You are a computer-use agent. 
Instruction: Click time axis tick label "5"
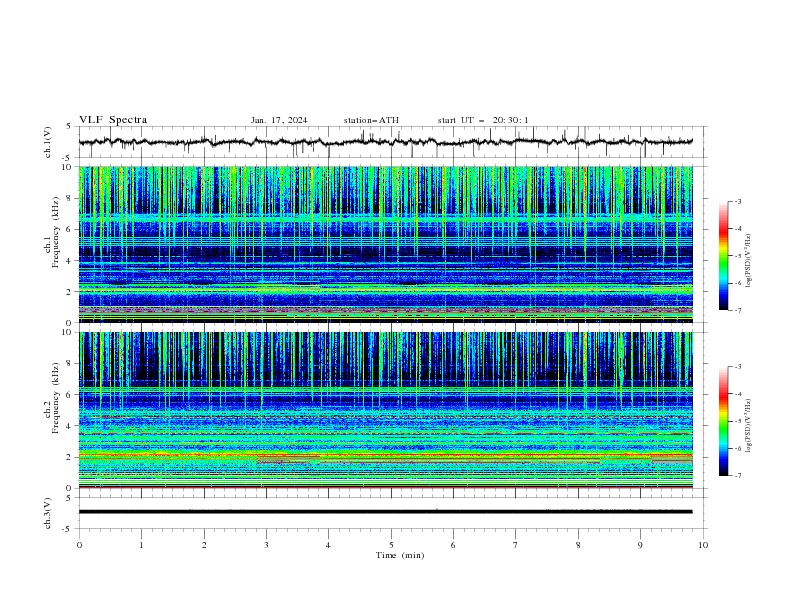click(x=391, y=545)
